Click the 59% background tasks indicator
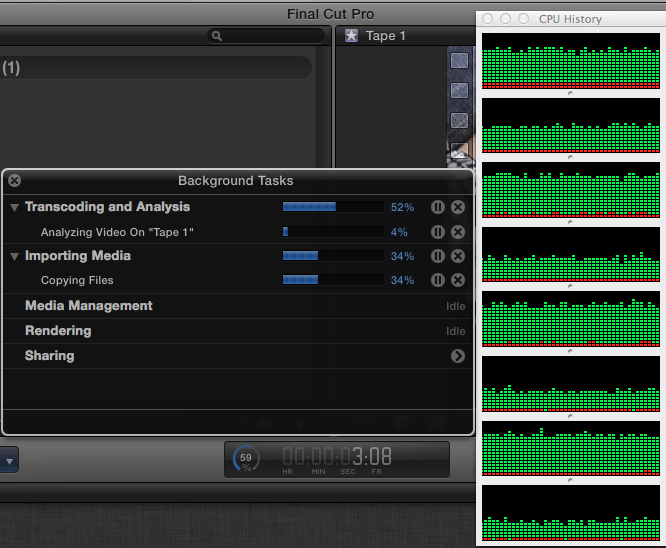This screenshot has width=666, height=548. [x=246, y=459]
